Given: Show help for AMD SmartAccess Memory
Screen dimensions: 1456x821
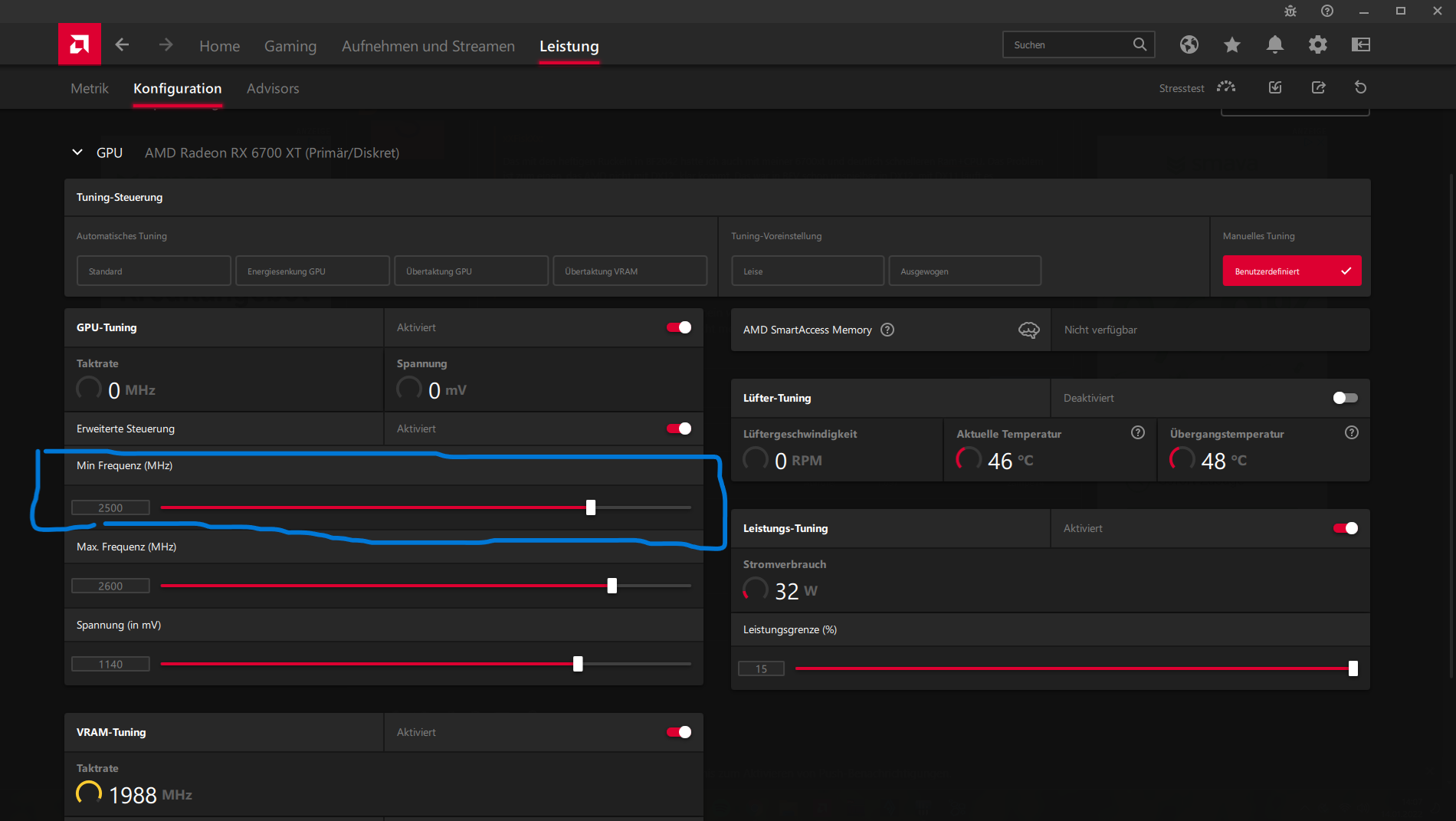Looking at the screenshot, I should (x=887, y=330).
